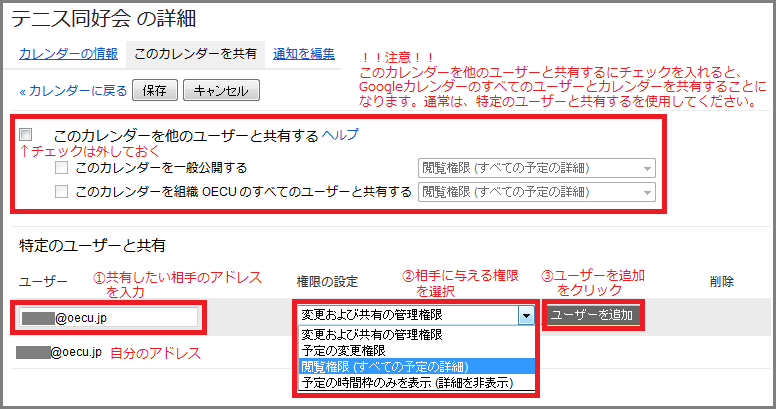Open the 'ヘルプ' link
This screenshot has height=409, width=776.
(340, 134)
